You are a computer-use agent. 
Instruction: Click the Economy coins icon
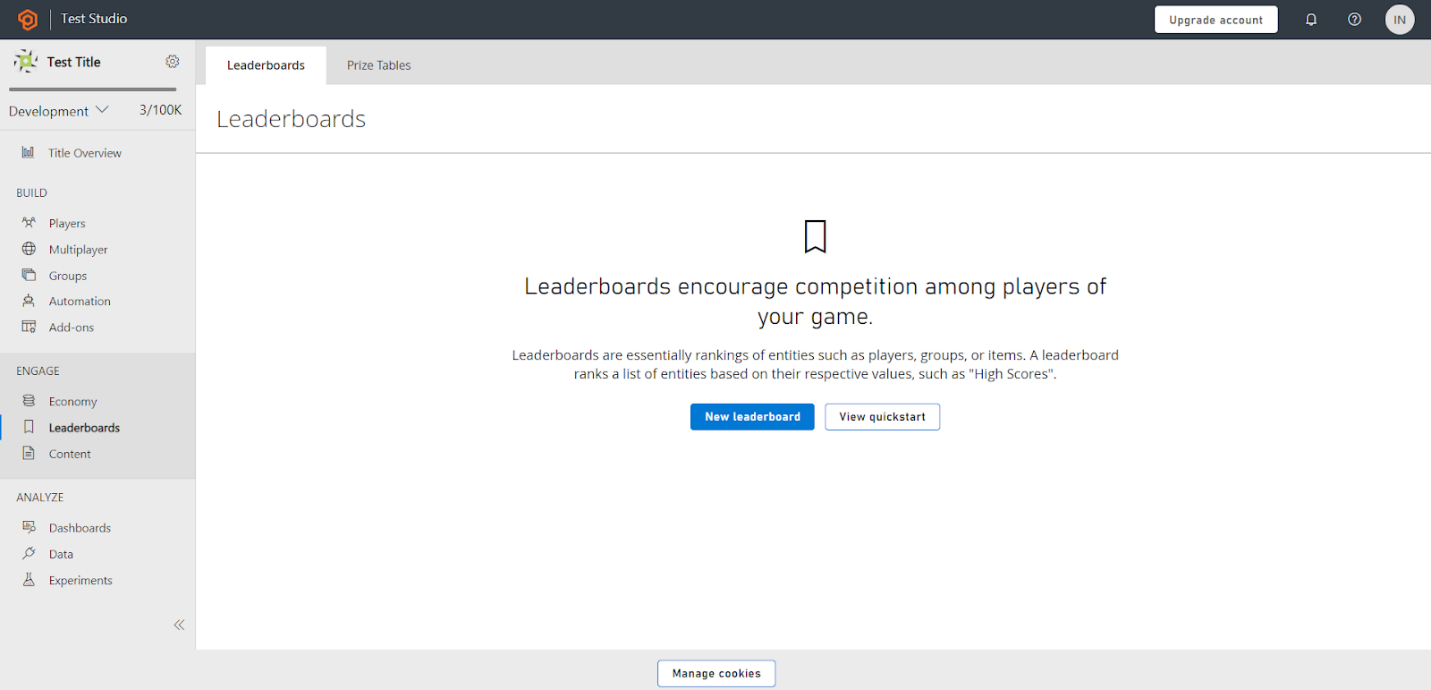[28, 401]
